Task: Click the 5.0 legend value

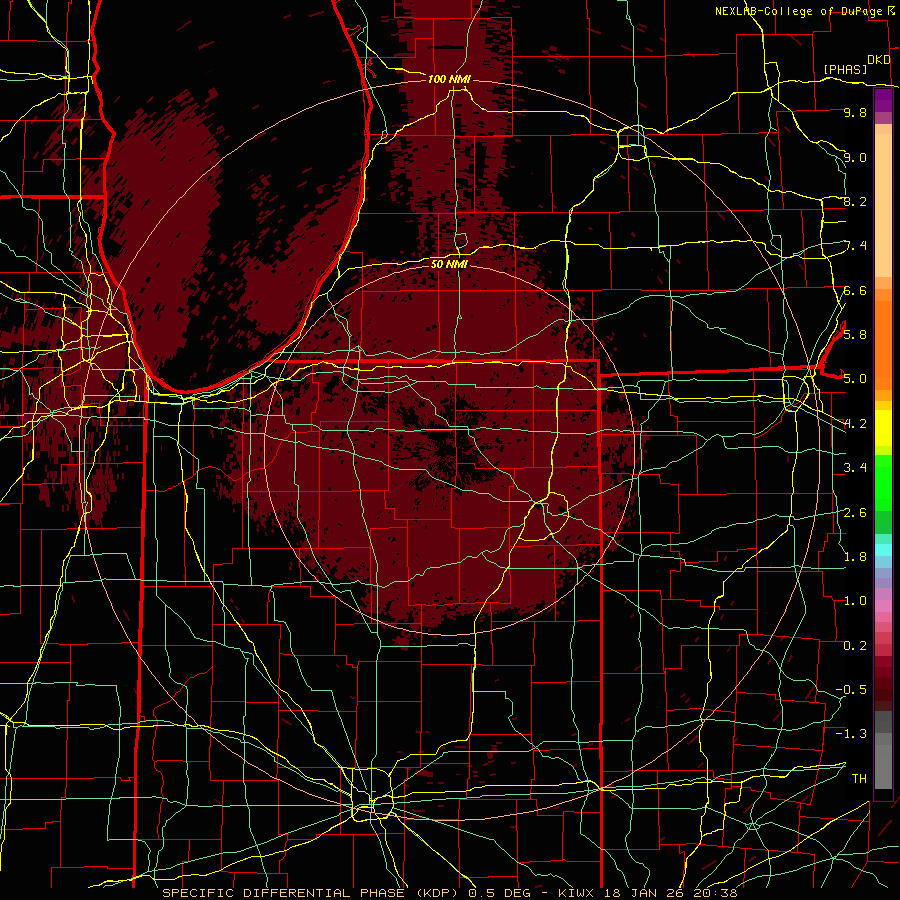Action: (855, 379)
